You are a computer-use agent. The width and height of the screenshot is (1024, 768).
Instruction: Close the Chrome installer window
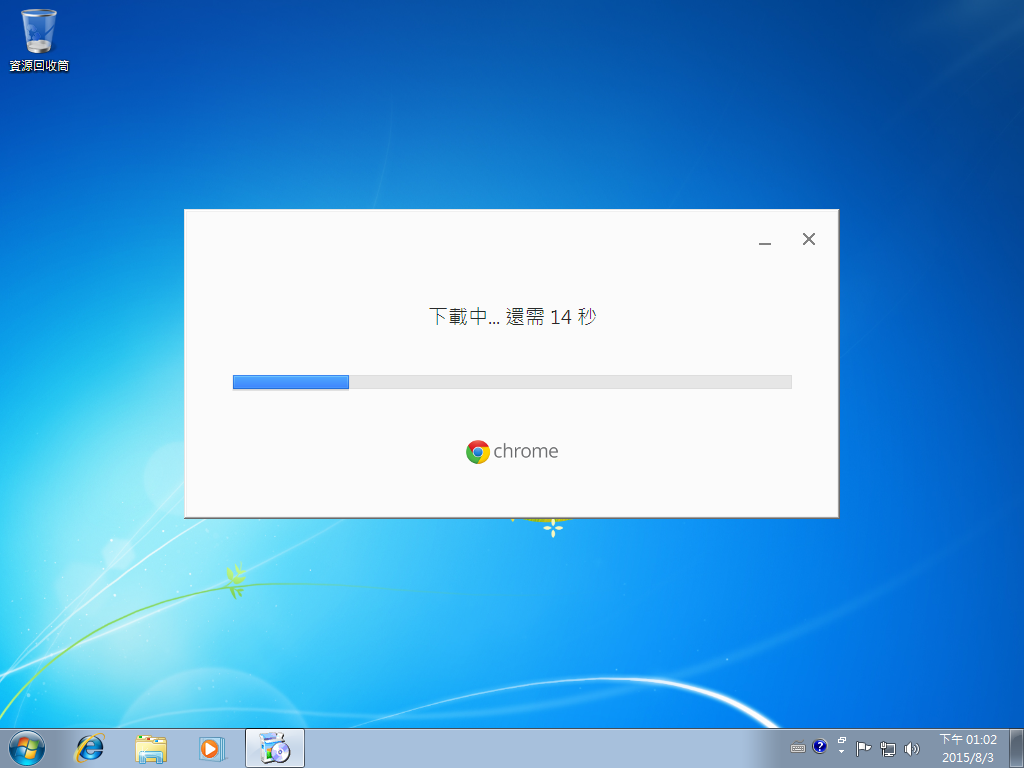click(808, 239)
